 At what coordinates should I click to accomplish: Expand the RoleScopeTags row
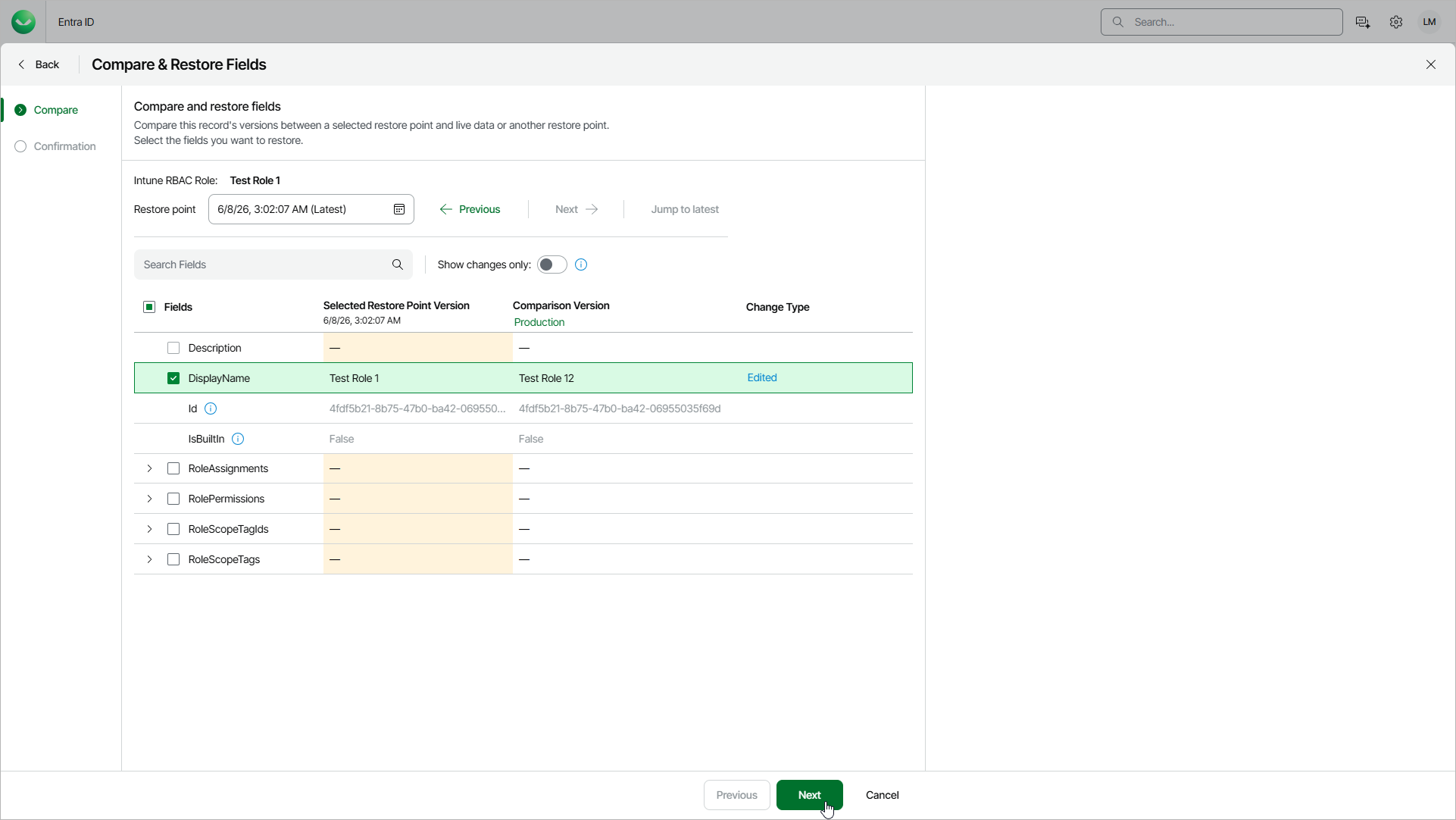click(149, 559)
